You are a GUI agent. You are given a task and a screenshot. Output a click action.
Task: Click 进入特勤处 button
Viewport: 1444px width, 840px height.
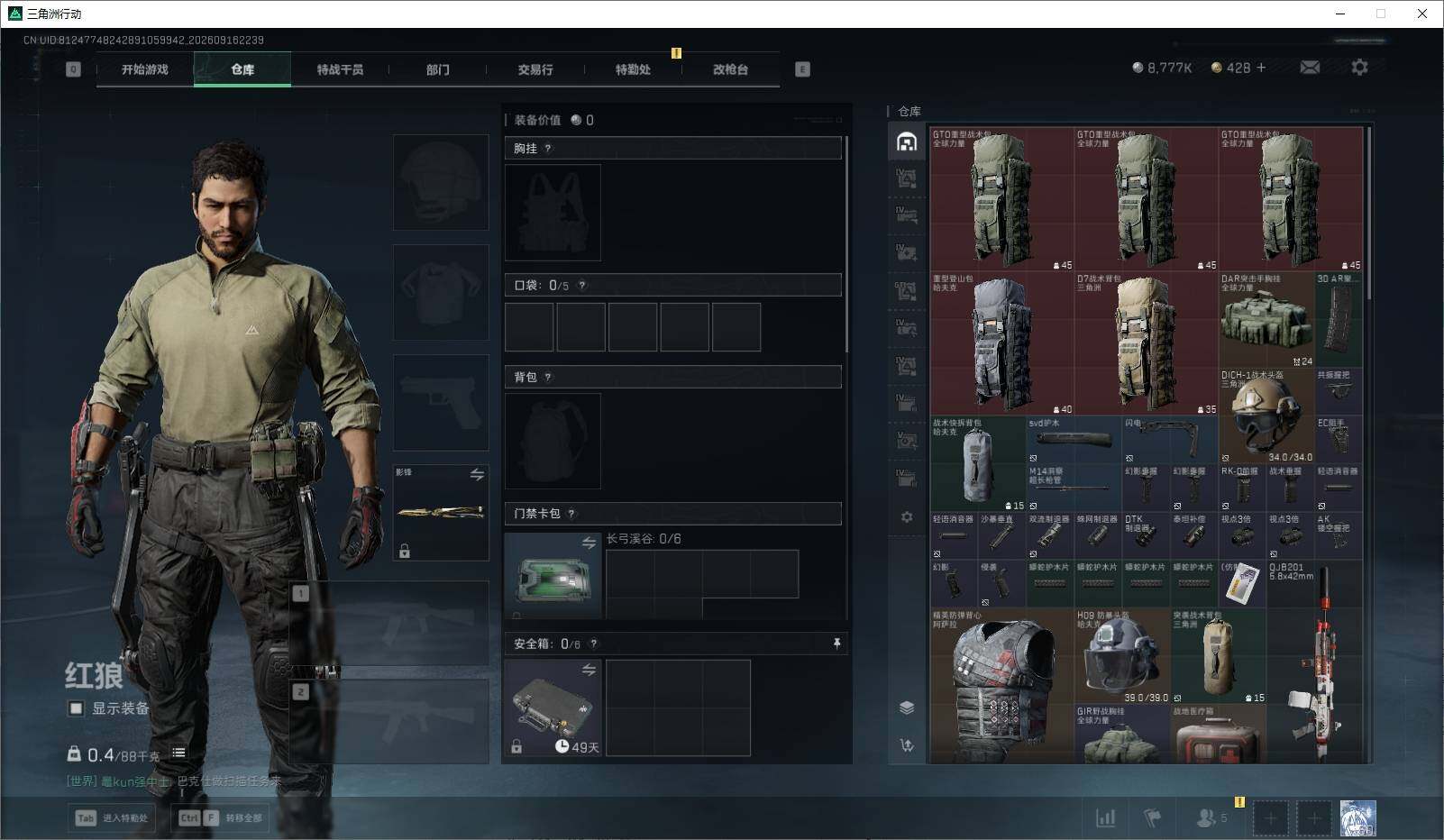112,817
